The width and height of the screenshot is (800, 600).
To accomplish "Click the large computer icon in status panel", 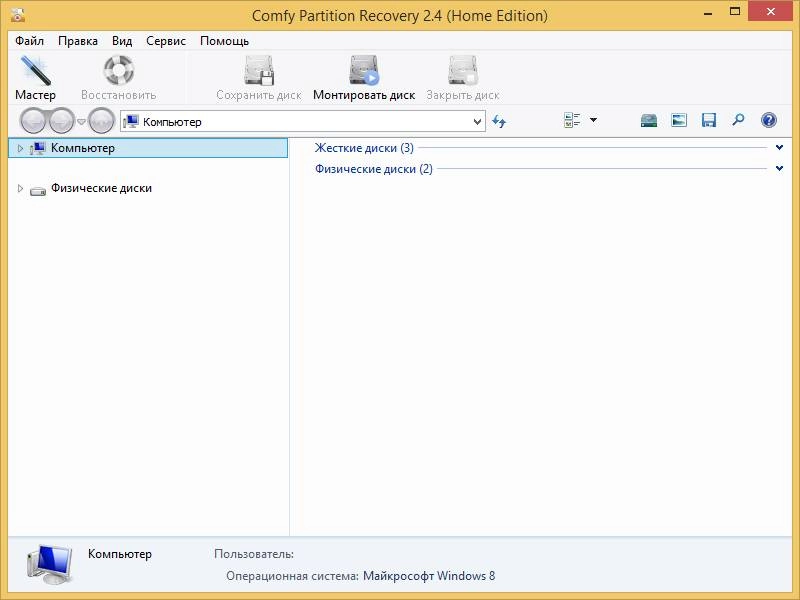I will (49, 564).
